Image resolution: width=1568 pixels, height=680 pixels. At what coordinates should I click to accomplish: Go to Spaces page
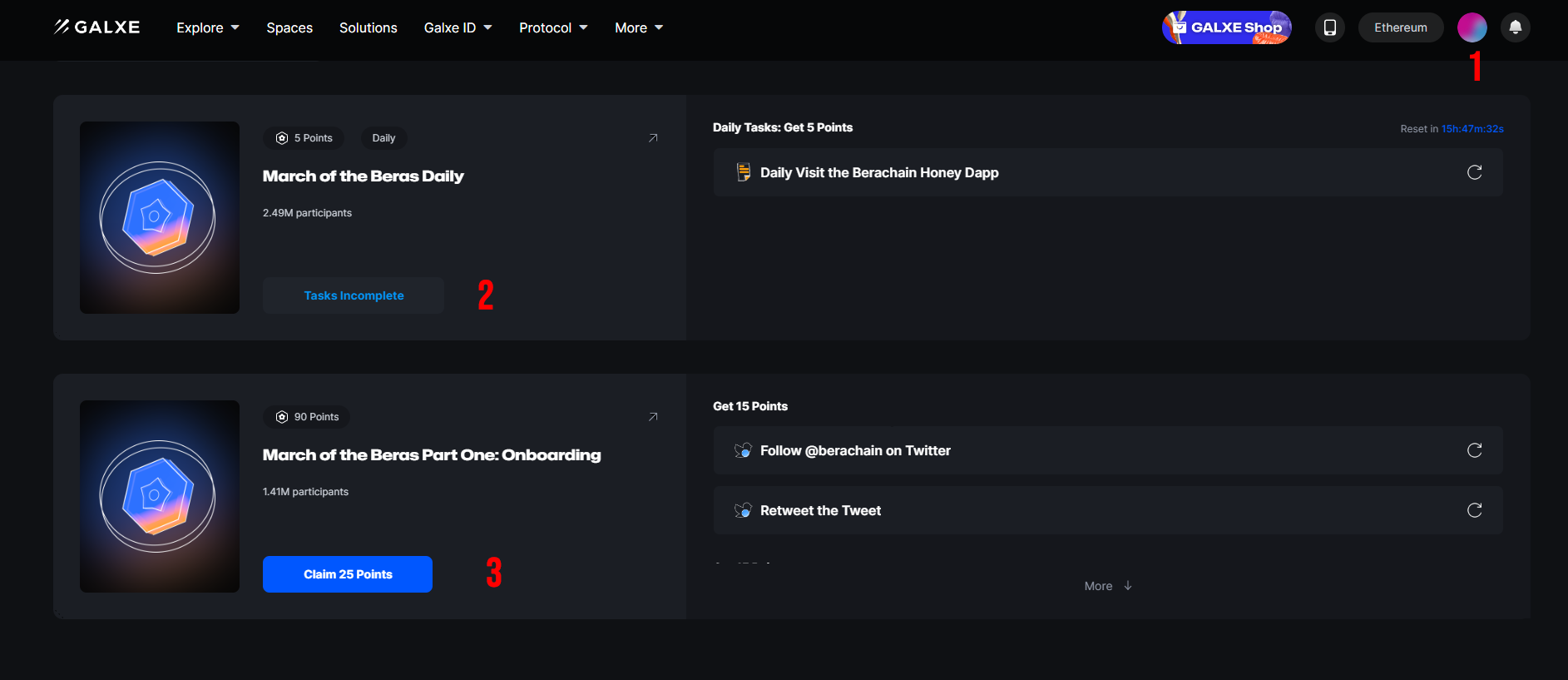tap(289, 27)
